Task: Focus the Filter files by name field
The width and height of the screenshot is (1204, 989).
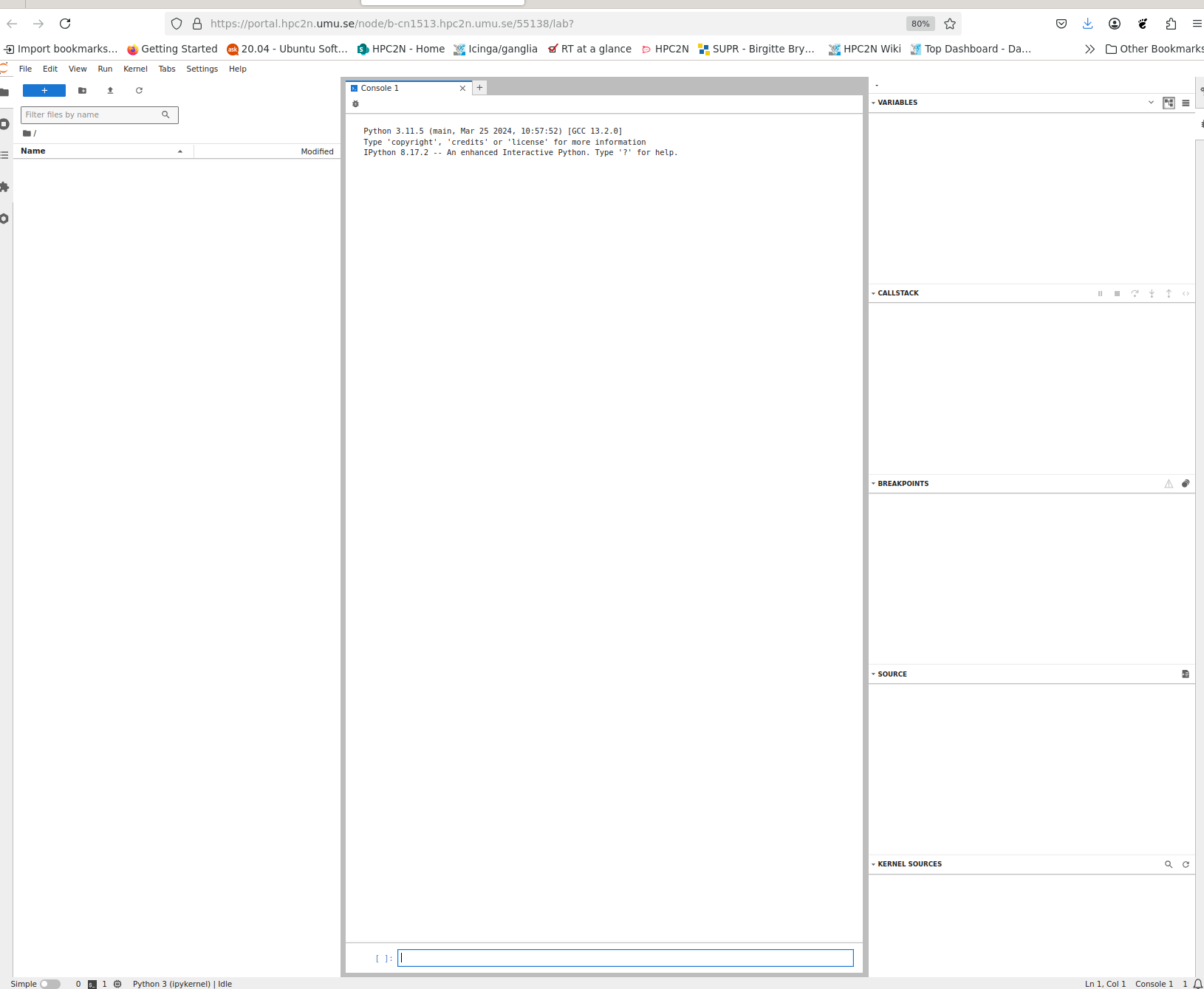Action: point(99,114)
